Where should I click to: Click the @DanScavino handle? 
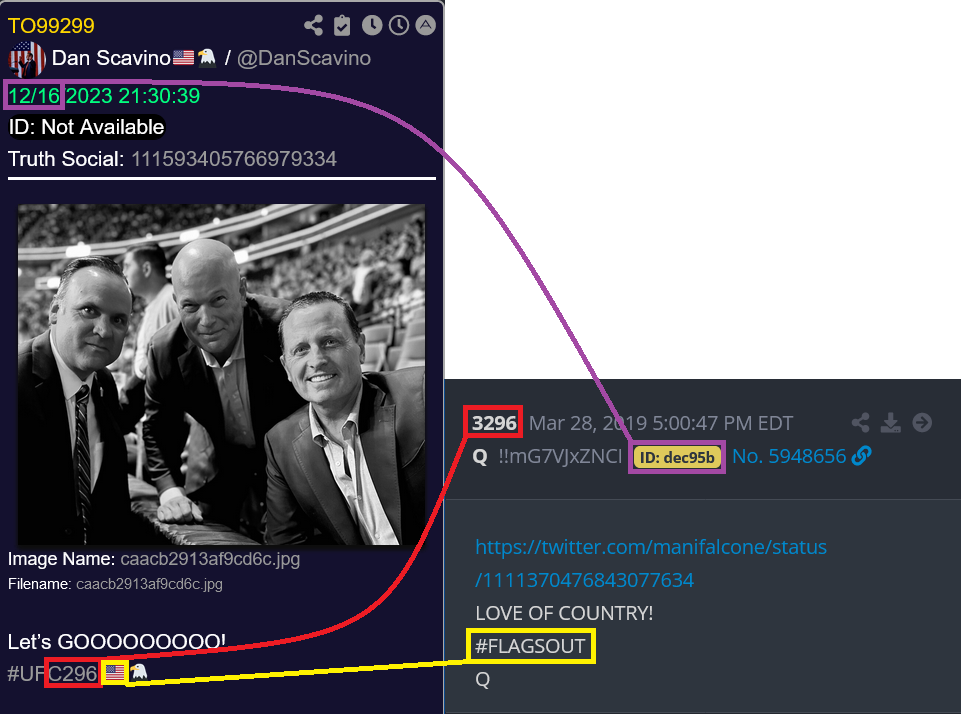(x=304, y=58)
